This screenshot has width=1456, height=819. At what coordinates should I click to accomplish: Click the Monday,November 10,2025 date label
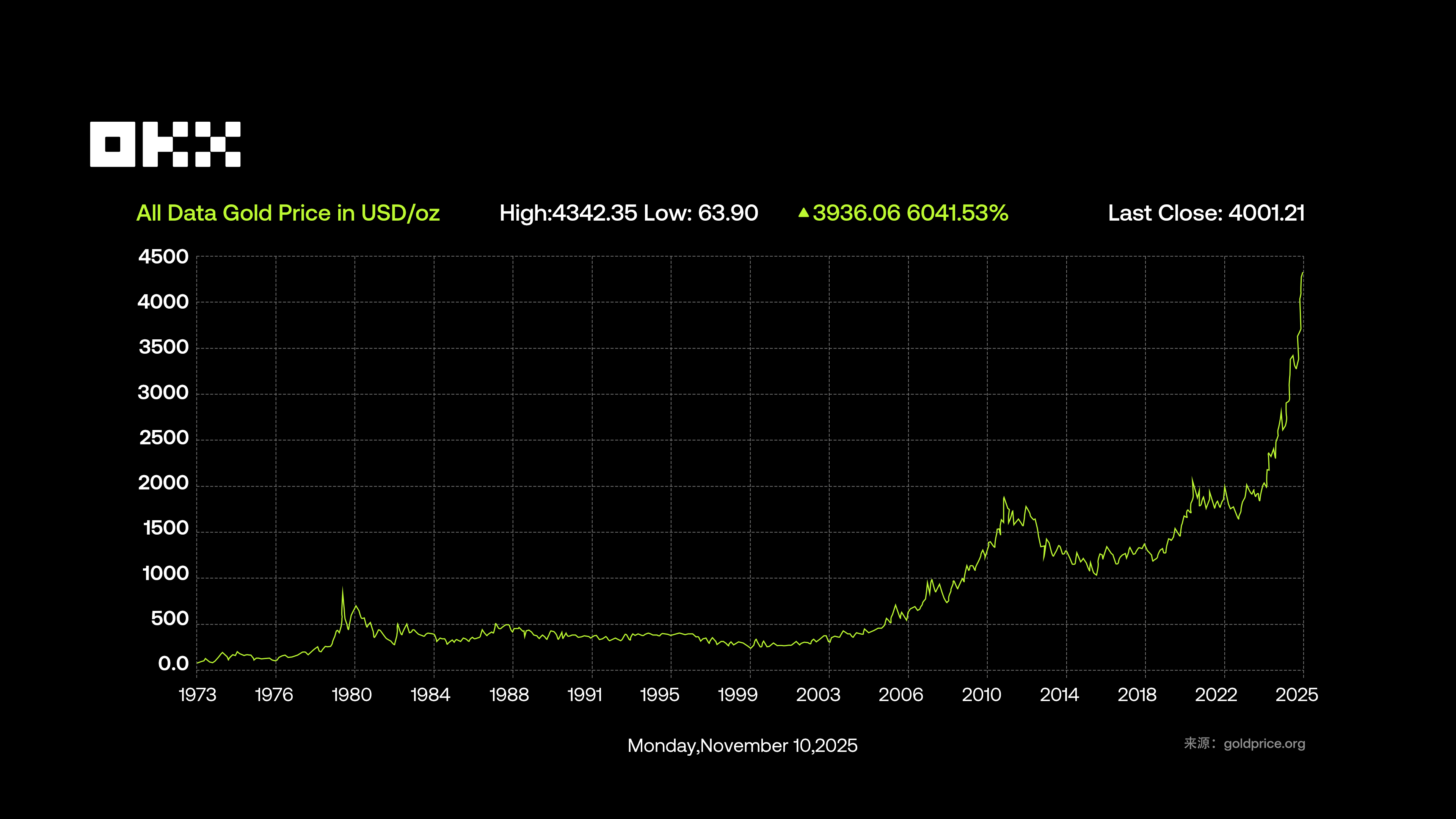click(742, 745)
